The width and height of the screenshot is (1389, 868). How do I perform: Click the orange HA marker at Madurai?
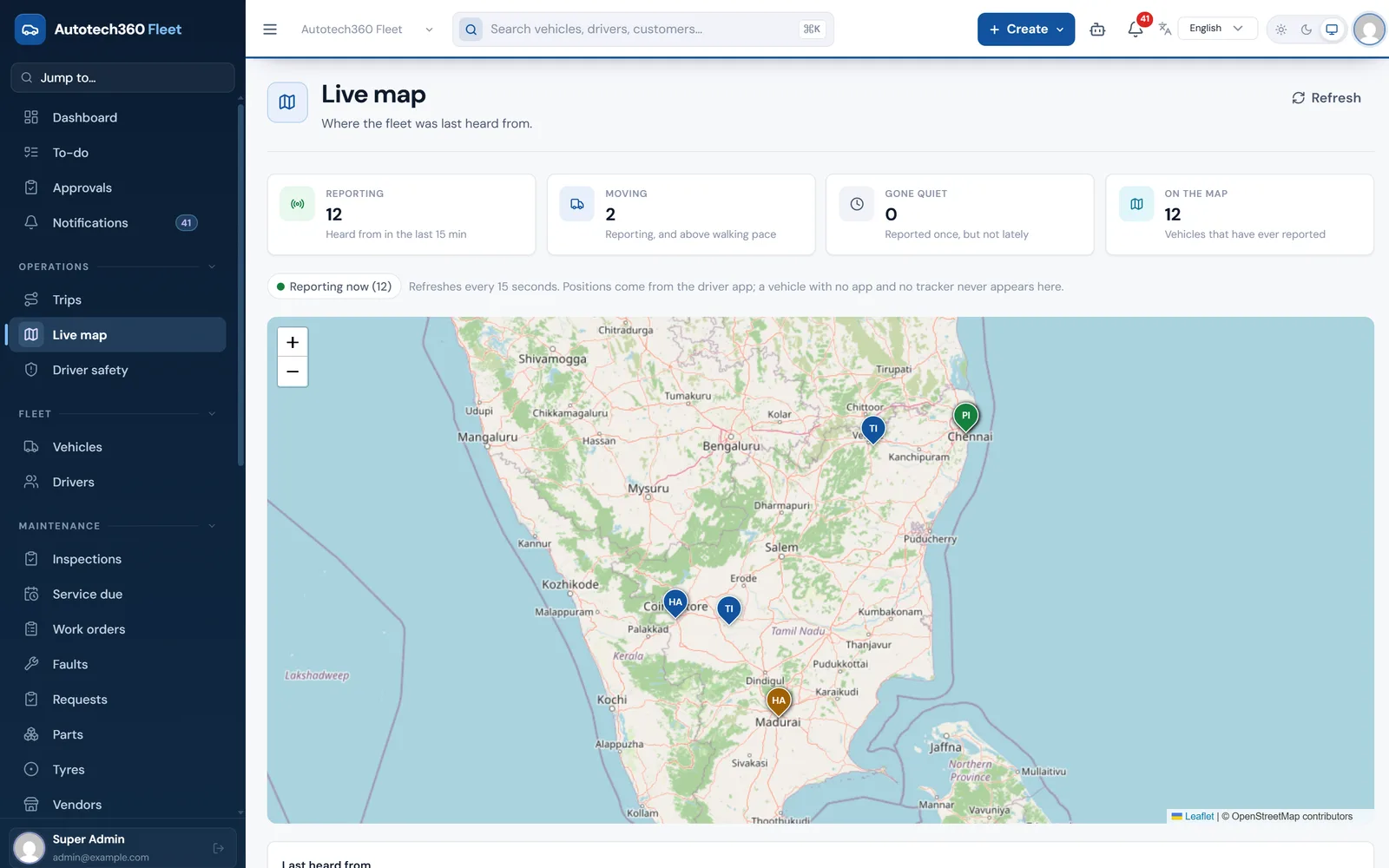[779, 701]
